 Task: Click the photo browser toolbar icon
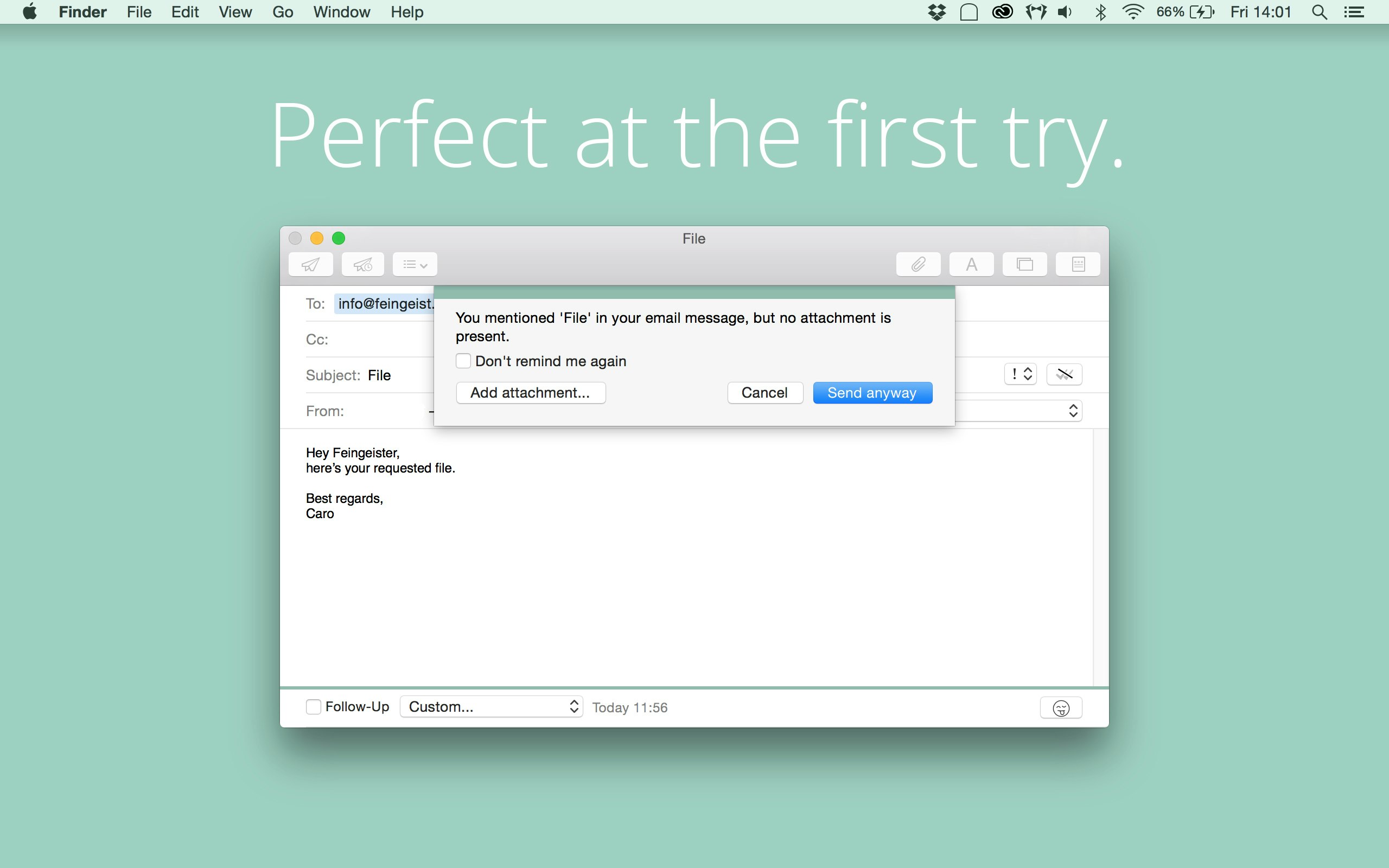[x=1024, y=265]
